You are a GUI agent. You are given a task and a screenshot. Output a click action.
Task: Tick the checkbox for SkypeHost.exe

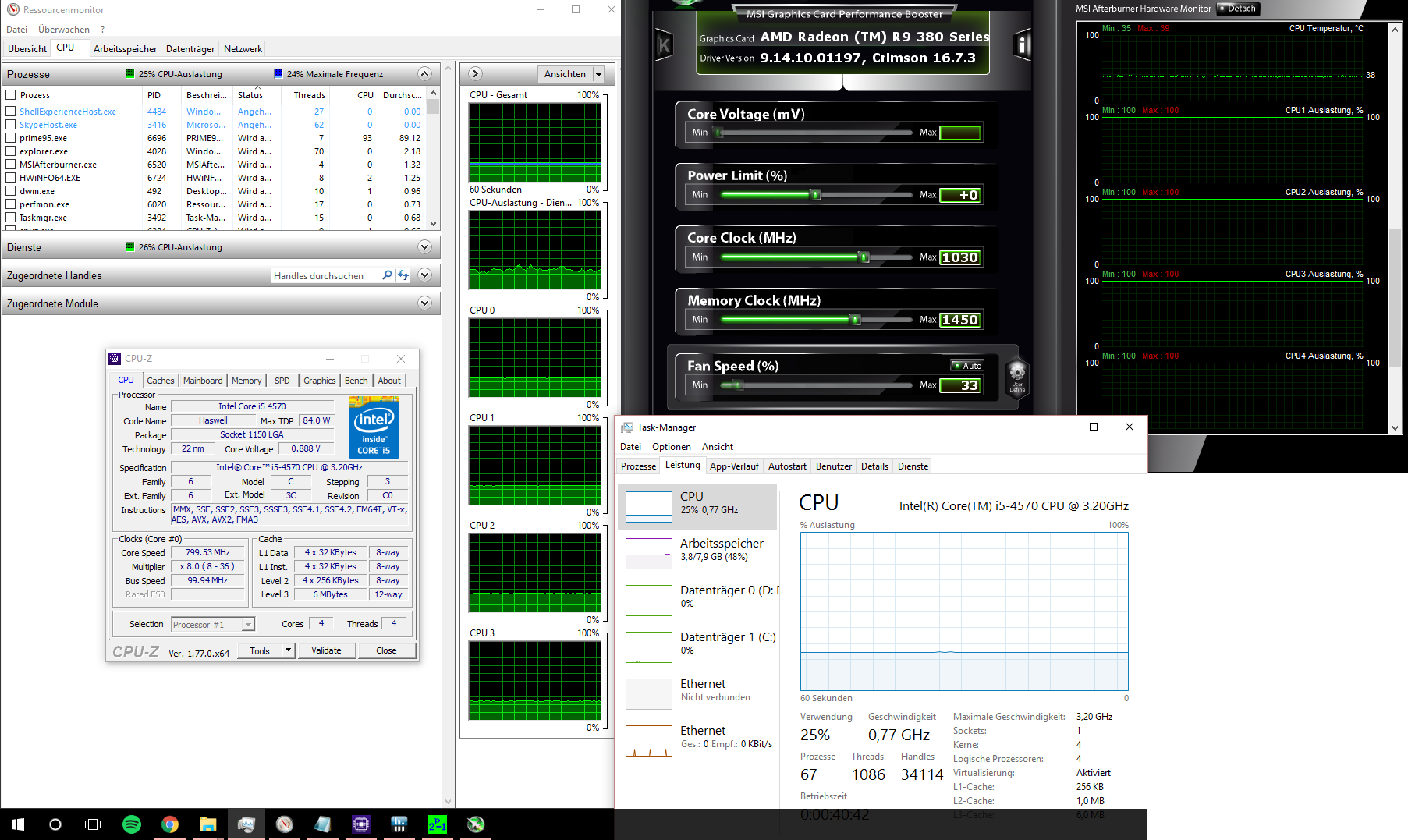[x=11, y=125]
